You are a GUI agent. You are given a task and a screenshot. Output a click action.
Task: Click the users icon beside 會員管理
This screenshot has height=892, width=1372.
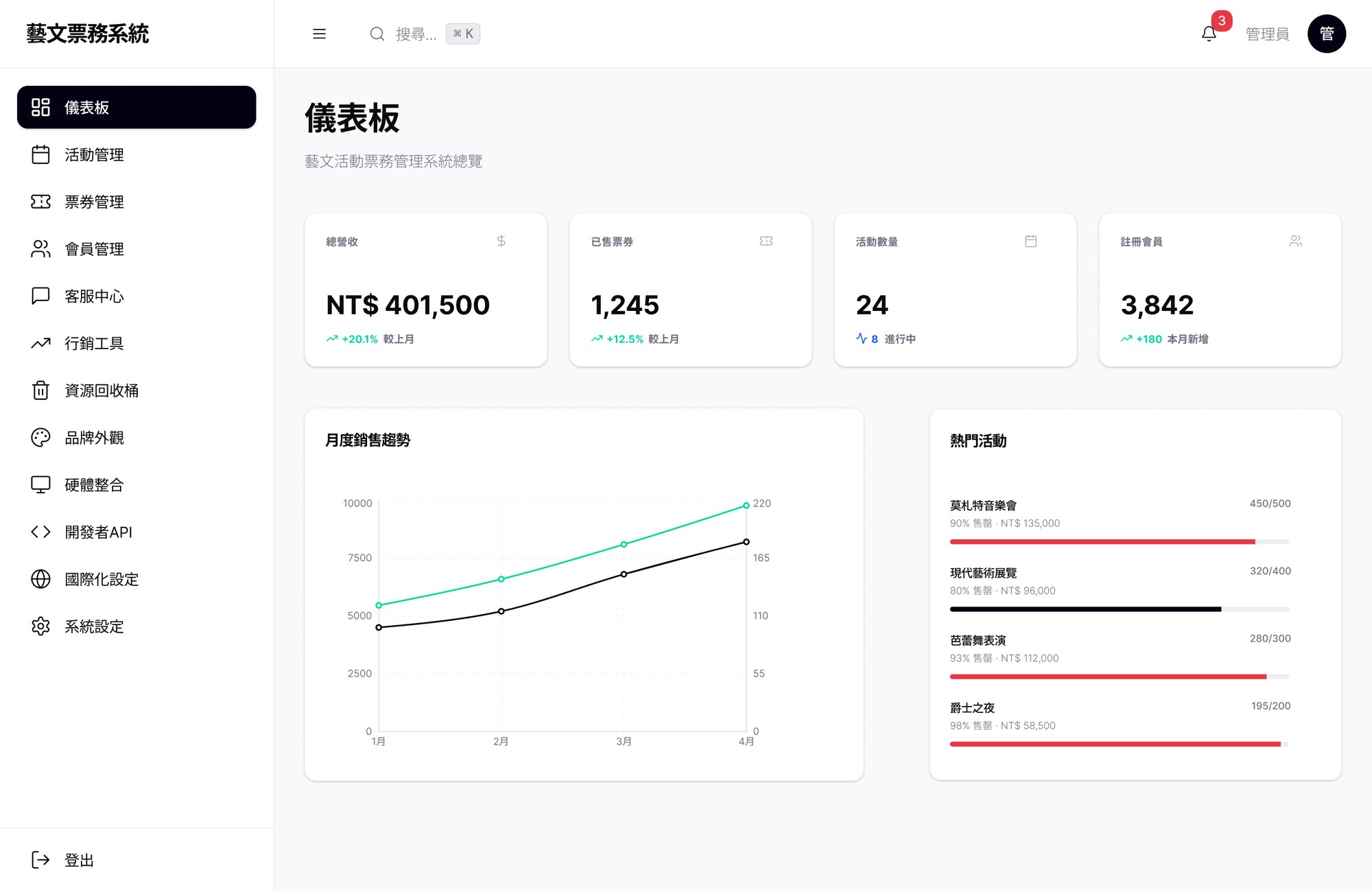click(x=40, y=249)
